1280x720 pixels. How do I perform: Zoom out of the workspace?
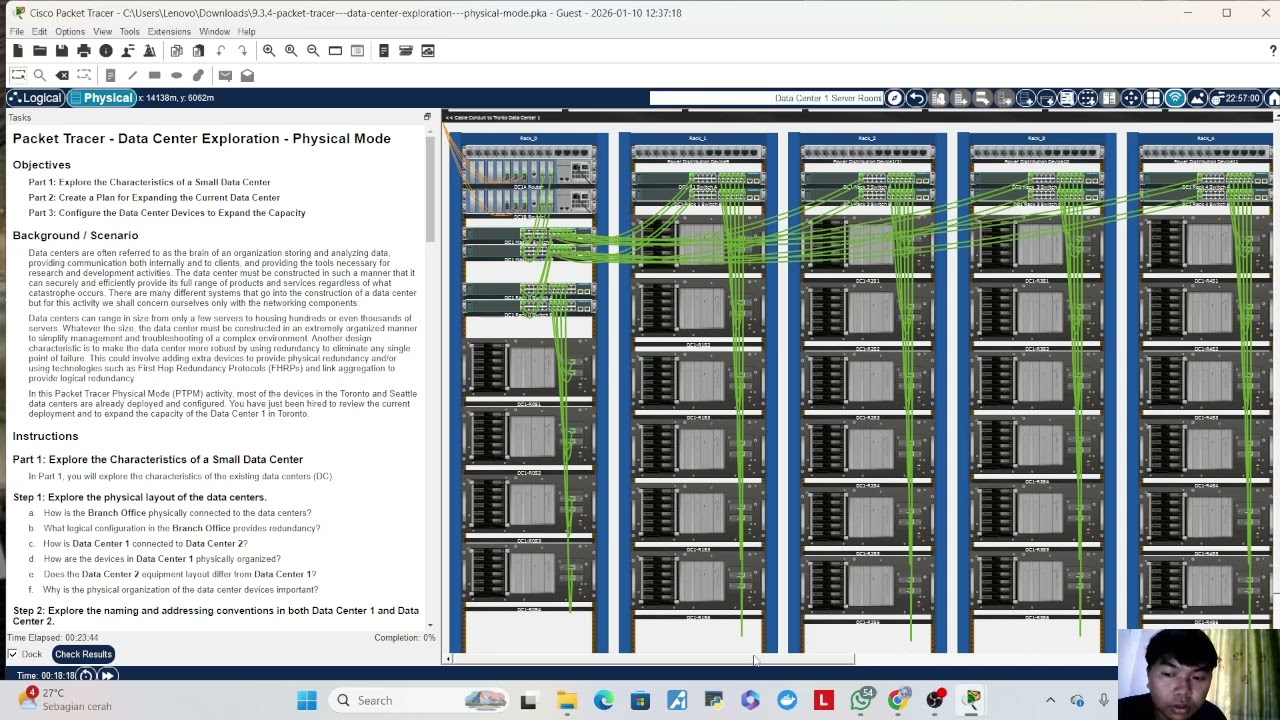[x=313, y=51]
